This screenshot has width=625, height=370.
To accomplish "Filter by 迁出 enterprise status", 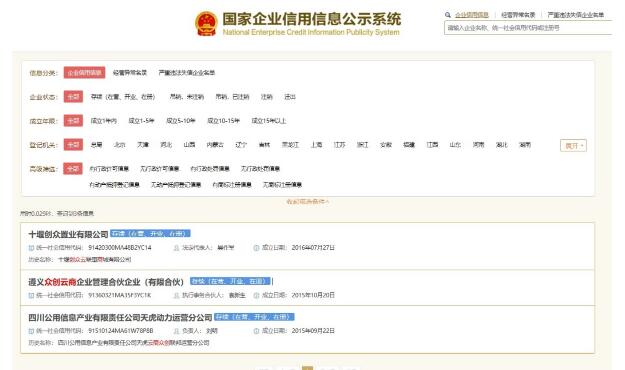I will coord(290,97).
